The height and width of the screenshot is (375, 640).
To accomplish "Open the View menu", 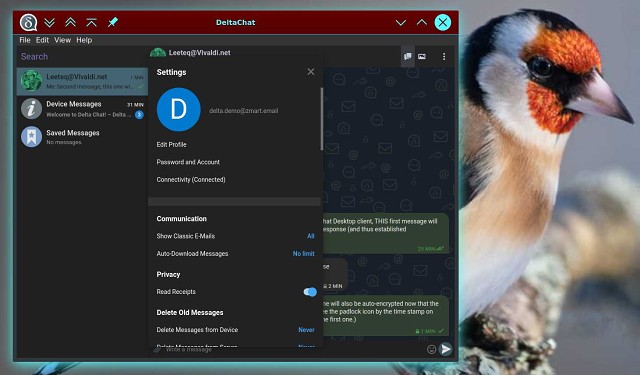I will coord(62,40).
